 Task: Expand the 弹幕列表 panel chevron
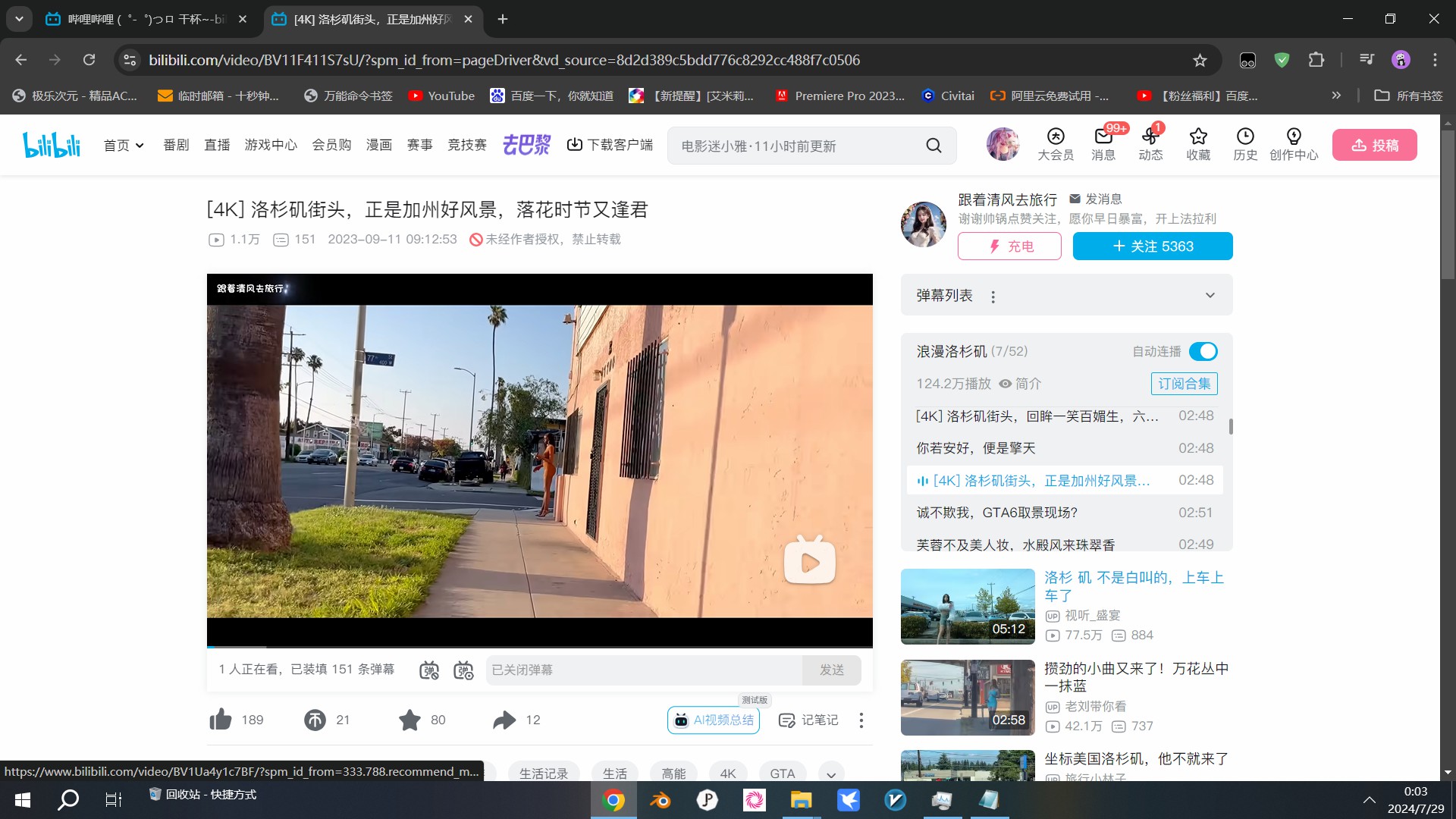click(1210, 295)
